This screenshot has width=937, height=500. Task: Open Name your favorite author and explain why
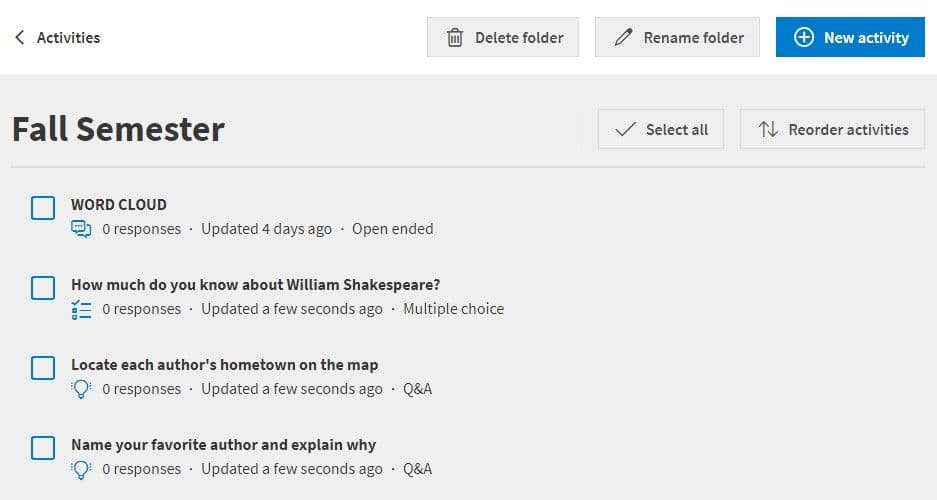[223, 445]
